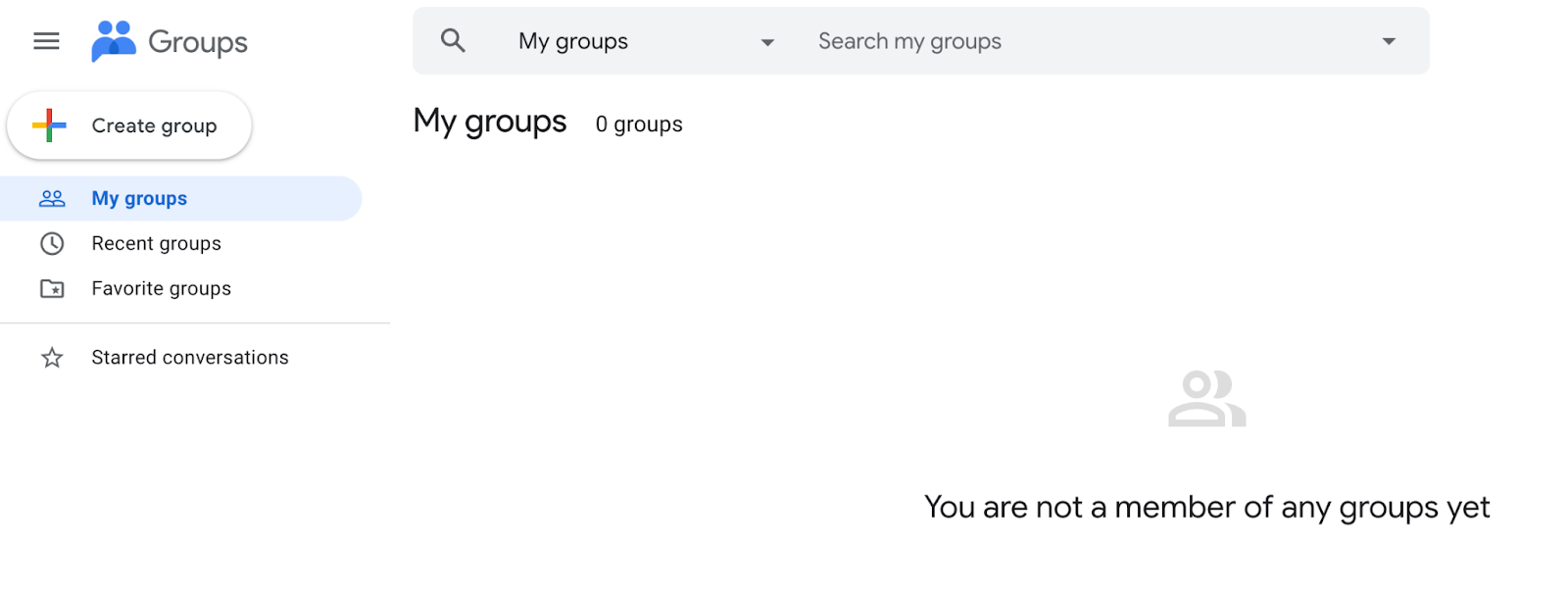Click the Favorite groups folder icon
This screenshot has height=590, width=1568.
[52, 289]
